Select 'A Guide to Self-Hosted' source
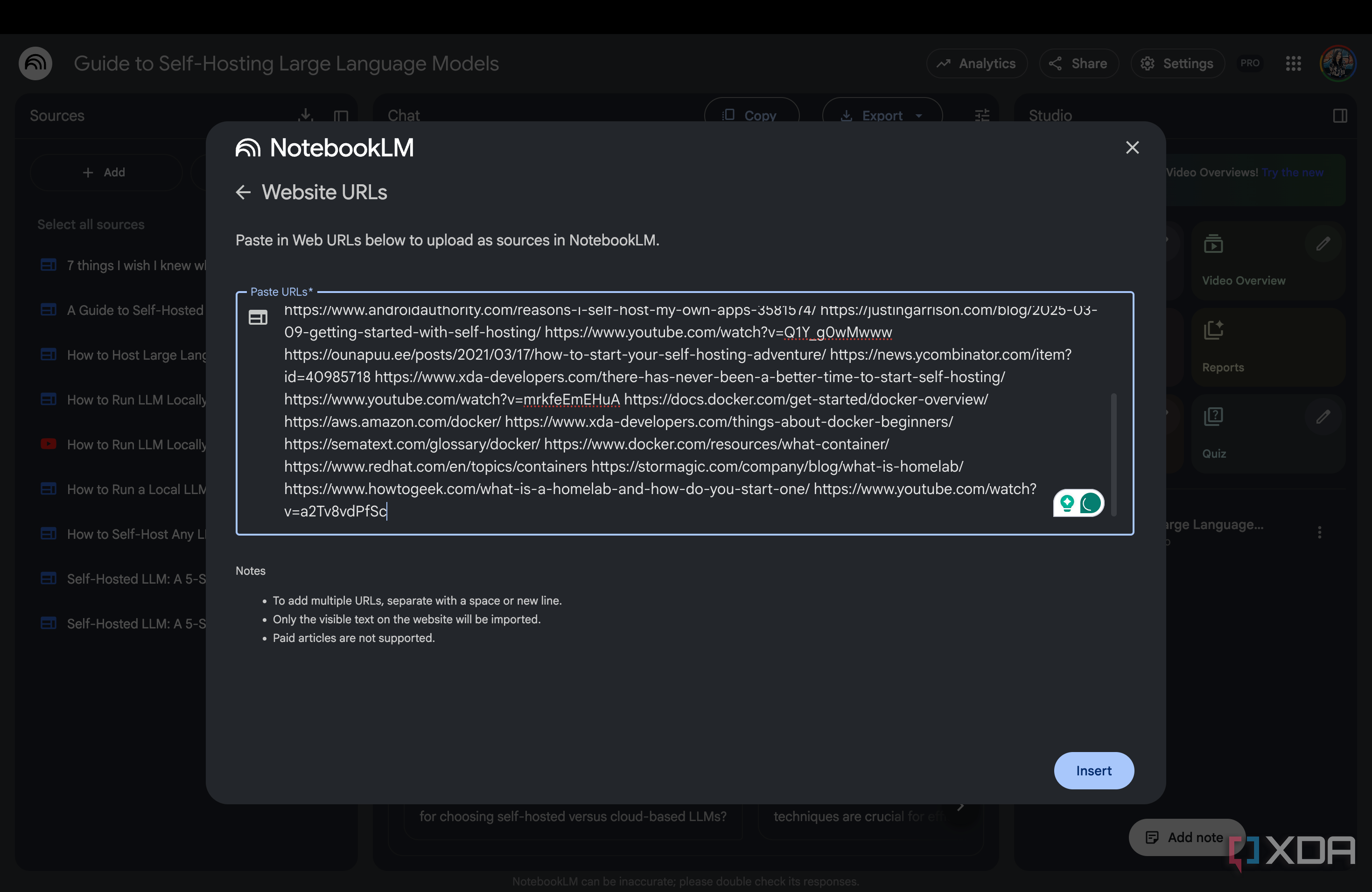Viewport: 1372px width, 892px height. pyautogui.click(x=123, y=310)
